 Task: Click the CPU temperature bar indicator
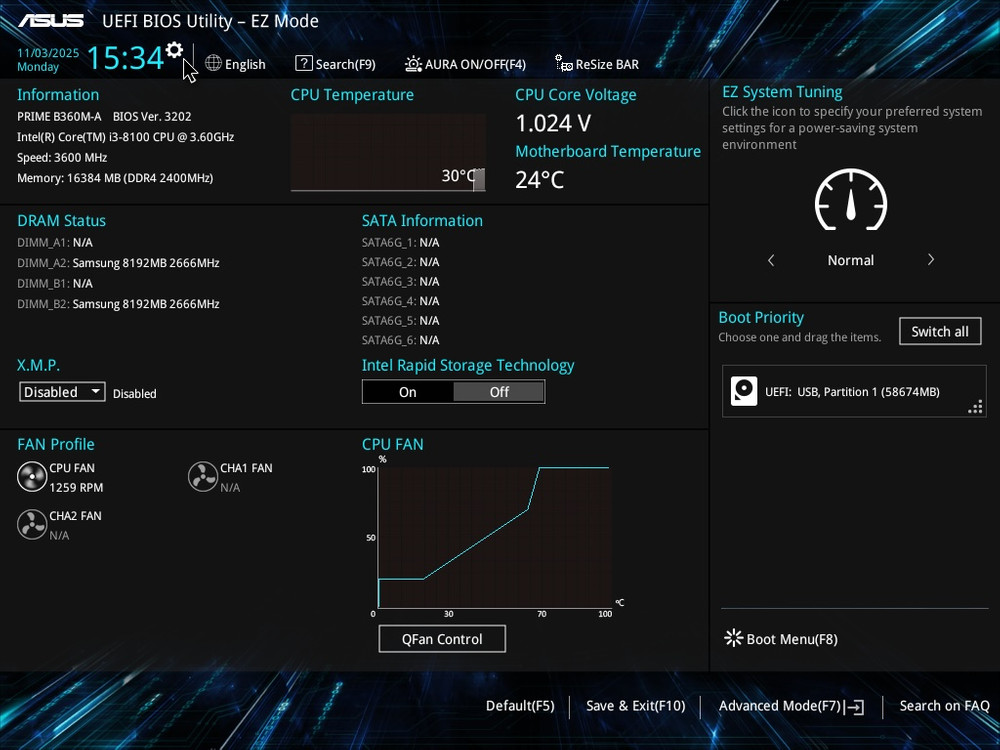(x=479, y=180)
